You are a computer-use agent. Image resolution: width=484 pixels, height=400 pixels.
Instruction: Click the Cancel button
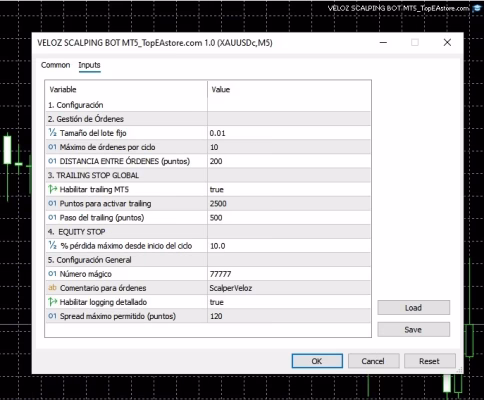[373, 361]
